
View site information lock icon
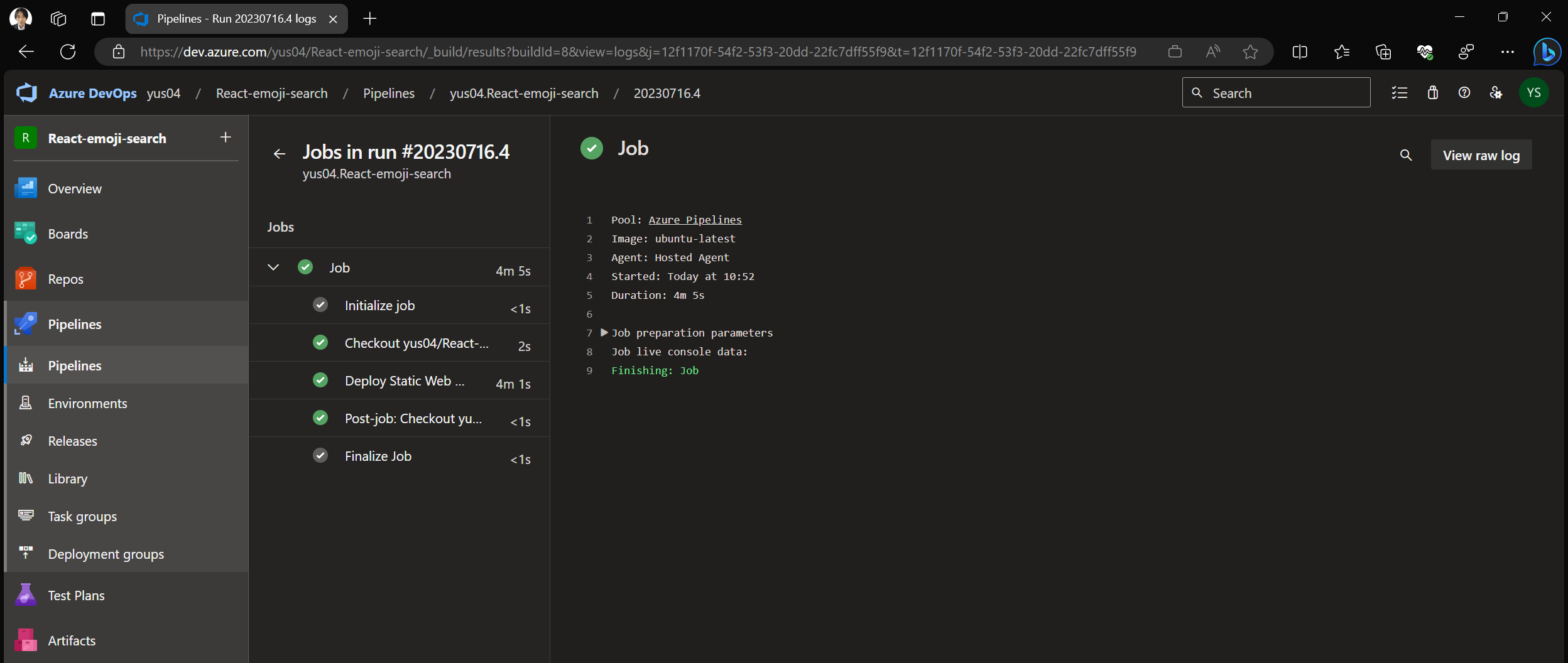coord(119,51)
